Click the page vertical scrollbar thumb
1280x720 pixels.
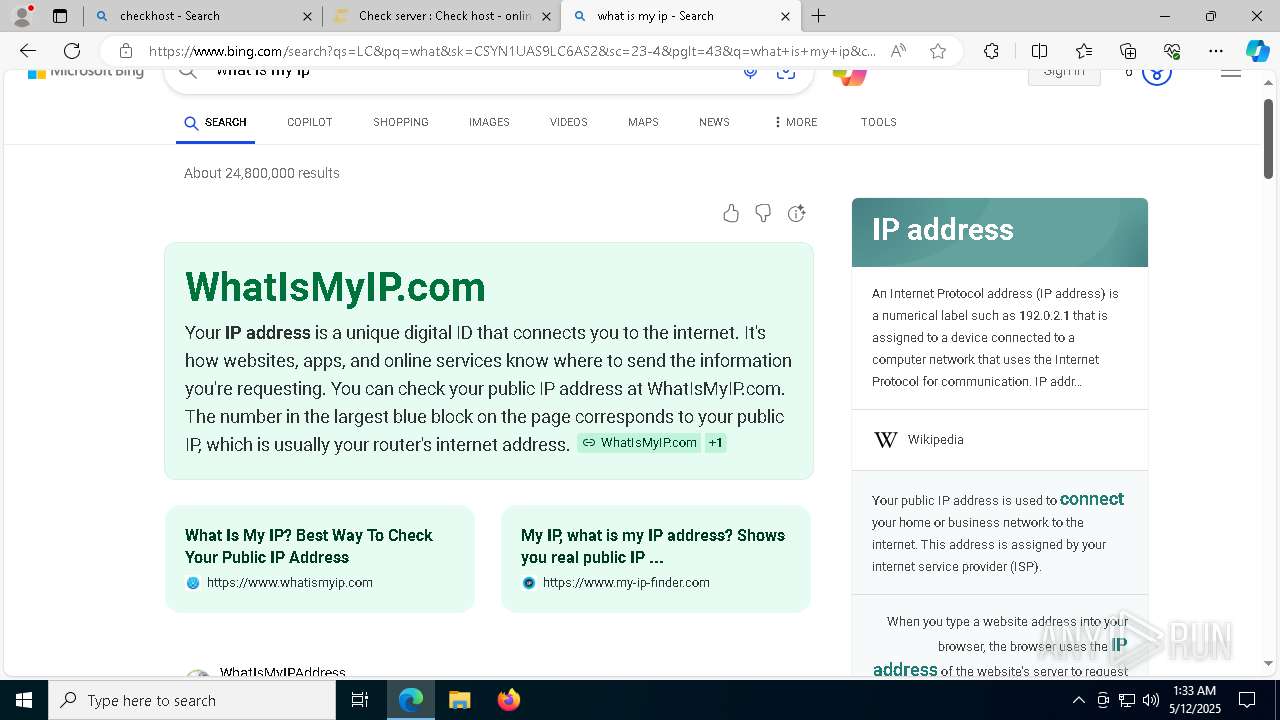click(x=1268, y=138)
